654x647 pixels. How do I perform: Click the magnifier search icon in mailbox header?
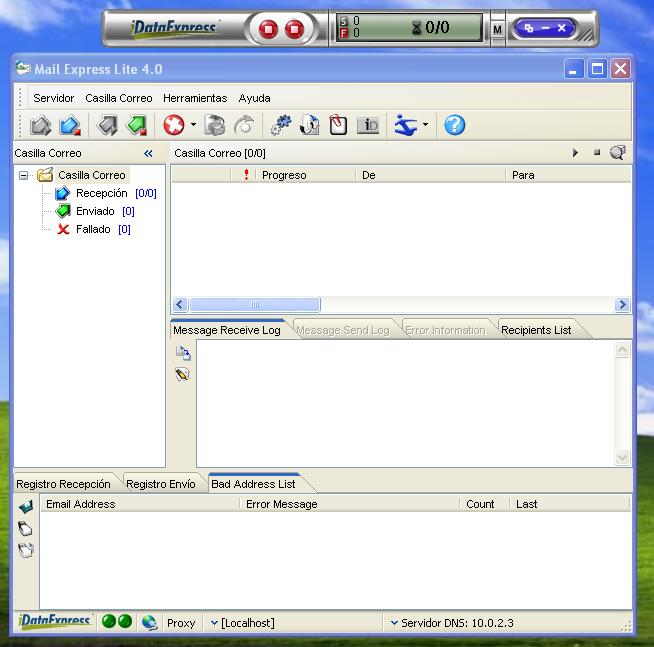click(x=618, y=153)
